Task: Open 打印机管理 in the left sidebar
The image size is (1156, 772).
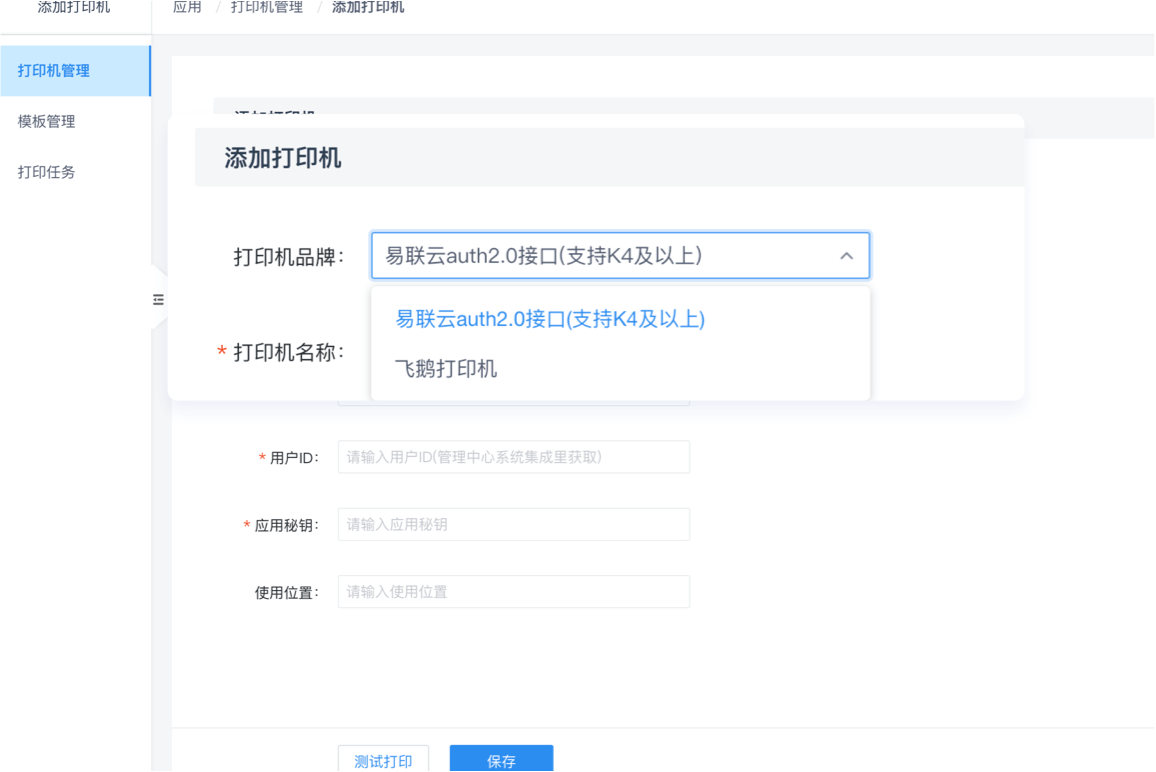Action: [54, 71]
